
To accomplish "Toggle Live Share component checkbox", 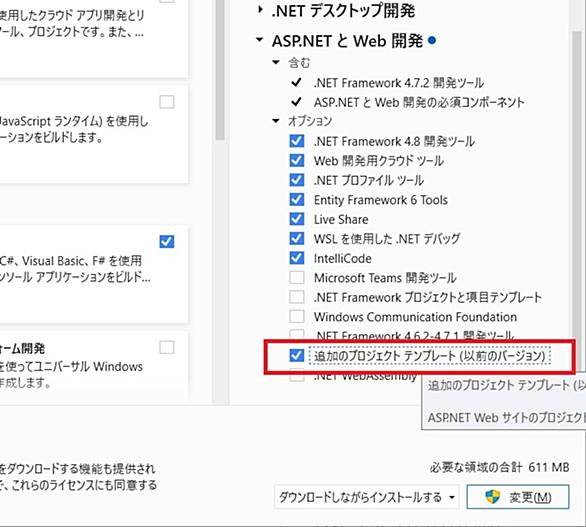I will click(x=297, y=219).
